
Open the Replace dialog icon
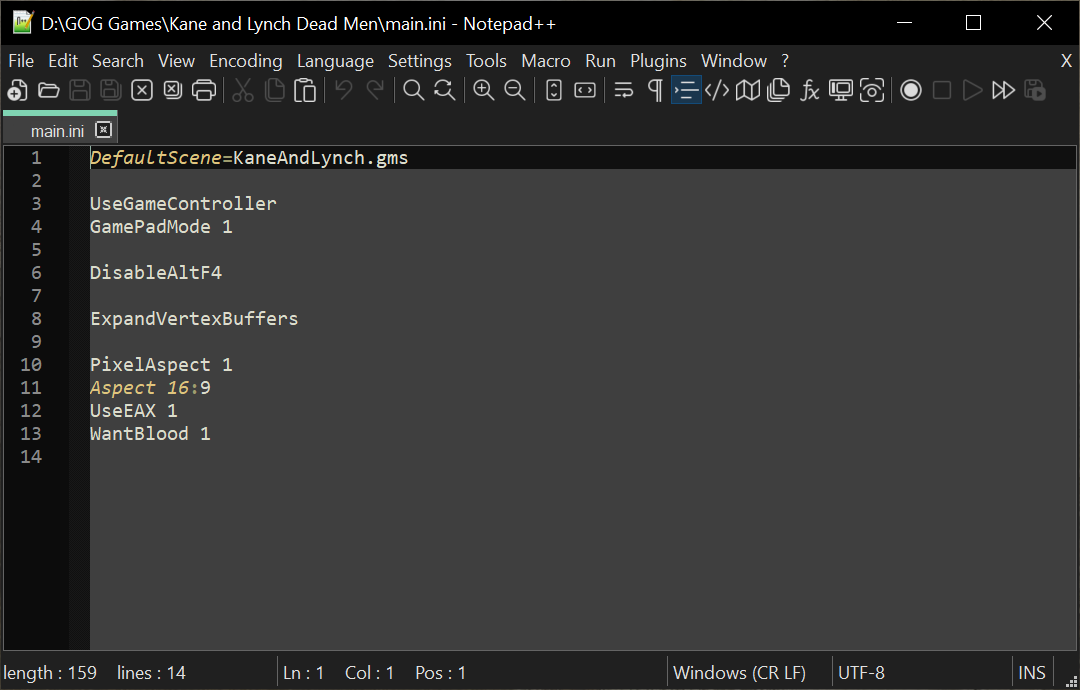[x=444, y=90]
